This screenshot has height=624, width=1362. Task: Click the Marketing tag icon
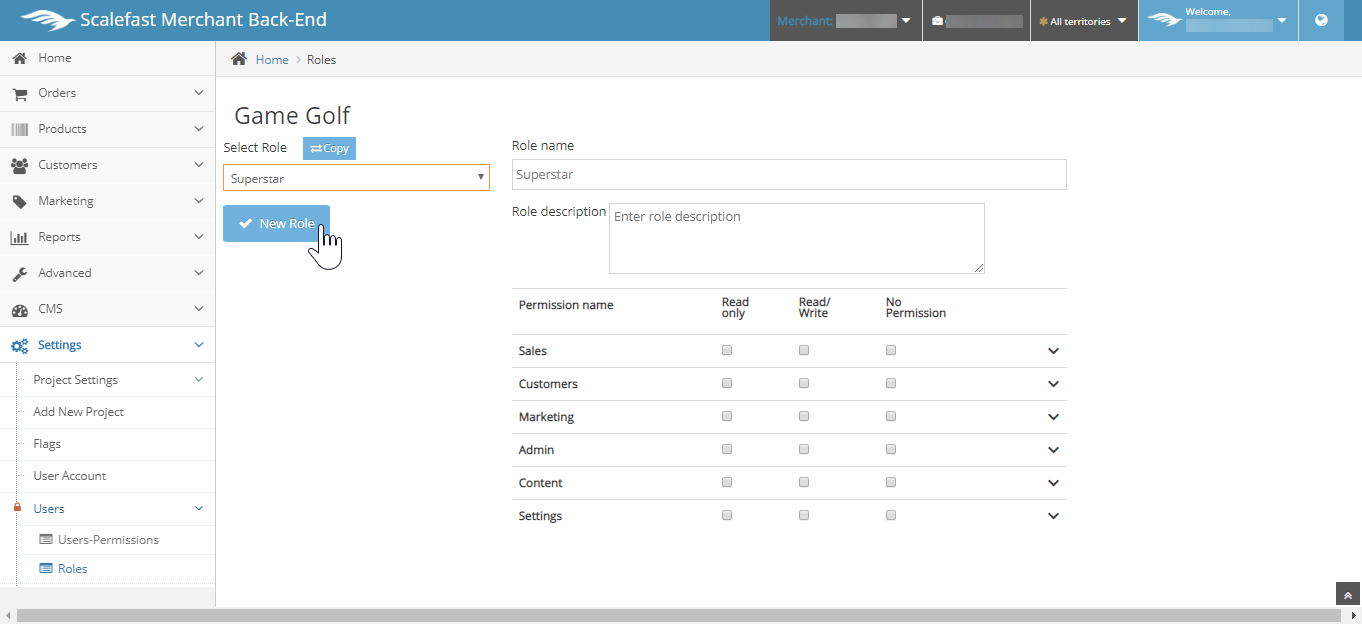[19, 201]
